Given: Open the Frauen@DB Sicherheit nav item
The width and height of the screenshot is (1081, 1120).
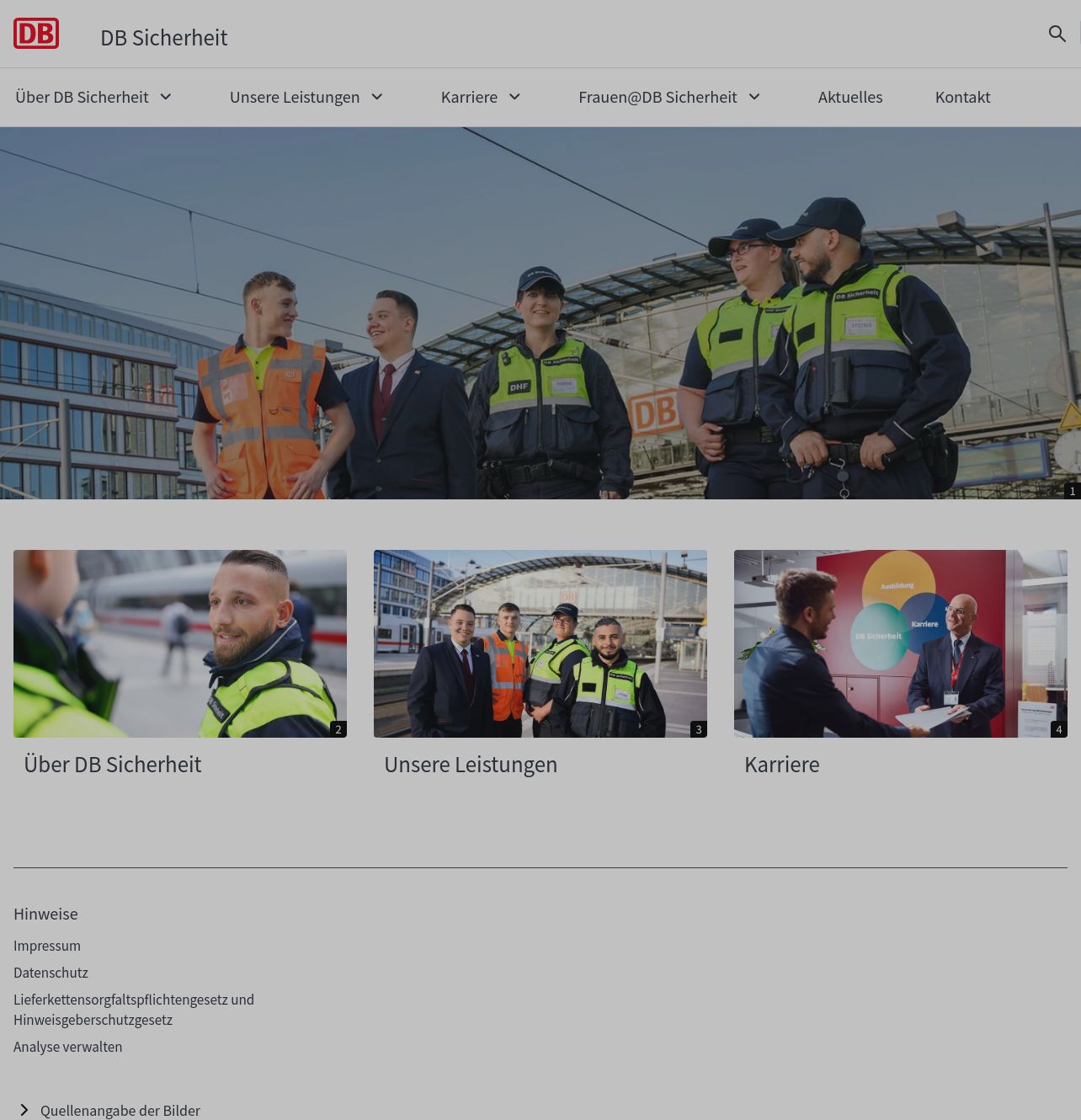Looking at the screenshot, I should [658, 97].
